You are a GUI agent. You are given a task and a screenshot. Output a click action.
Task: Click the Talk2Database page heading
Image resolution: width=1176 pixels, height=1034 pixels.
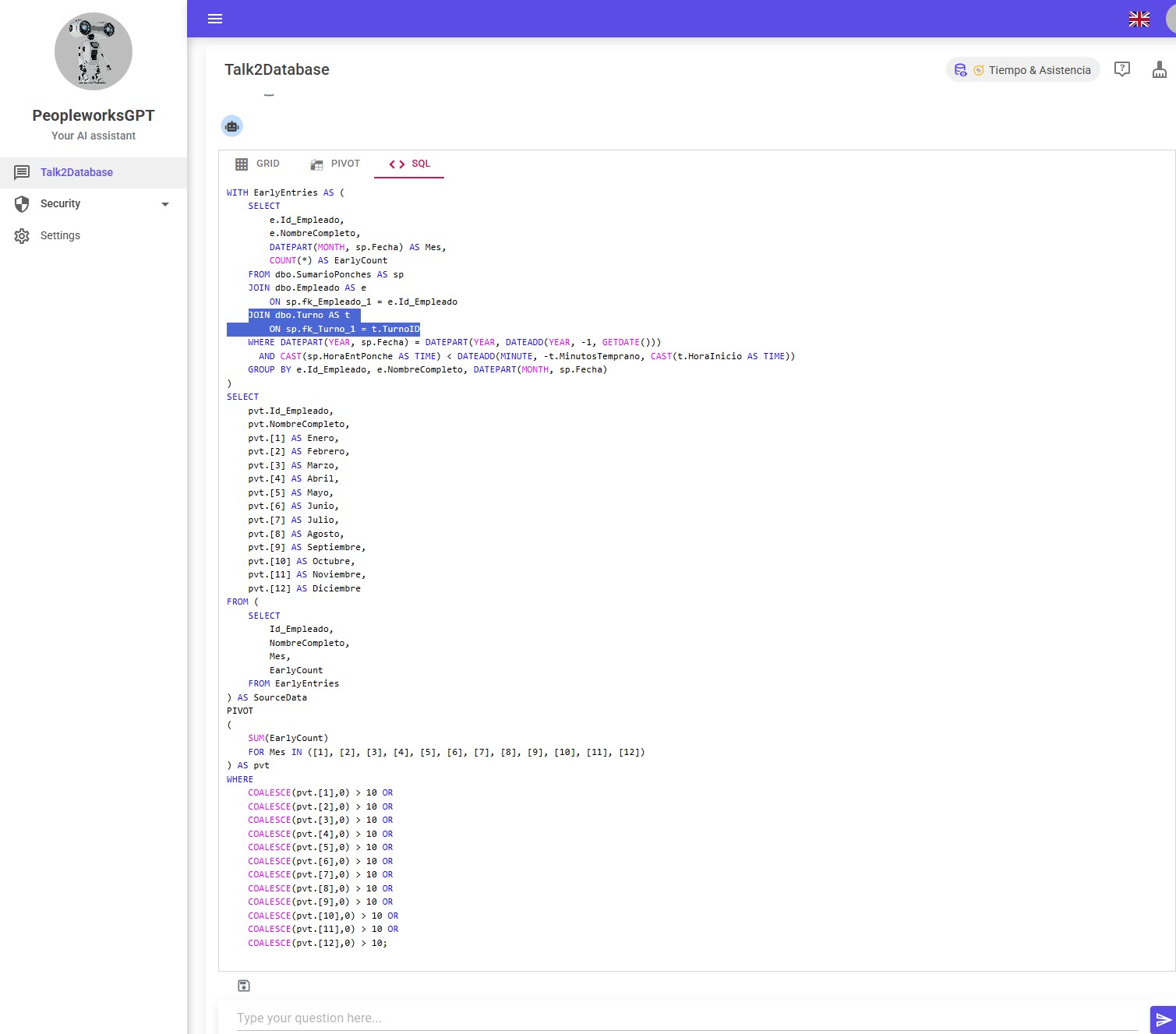(277, 69)
